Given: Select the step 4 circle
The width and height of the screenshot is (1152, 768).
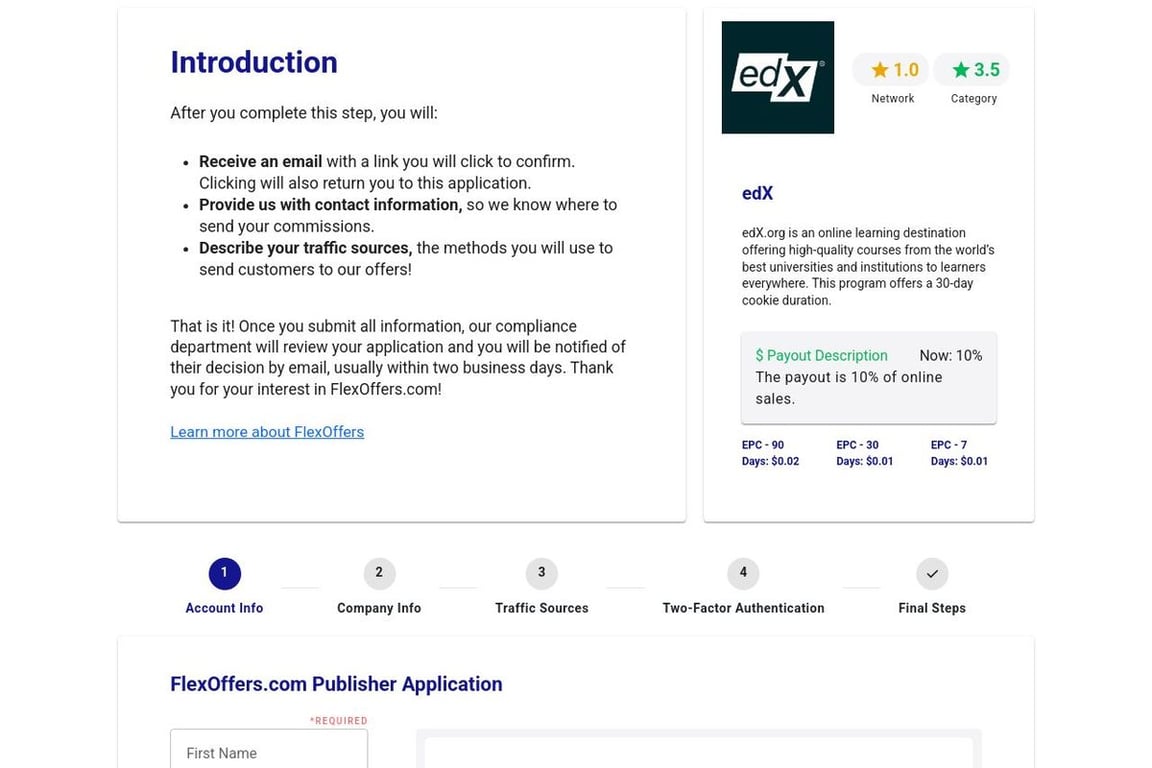Looking at the screenshot, I should pyautogui.click(x=743, y=573).
